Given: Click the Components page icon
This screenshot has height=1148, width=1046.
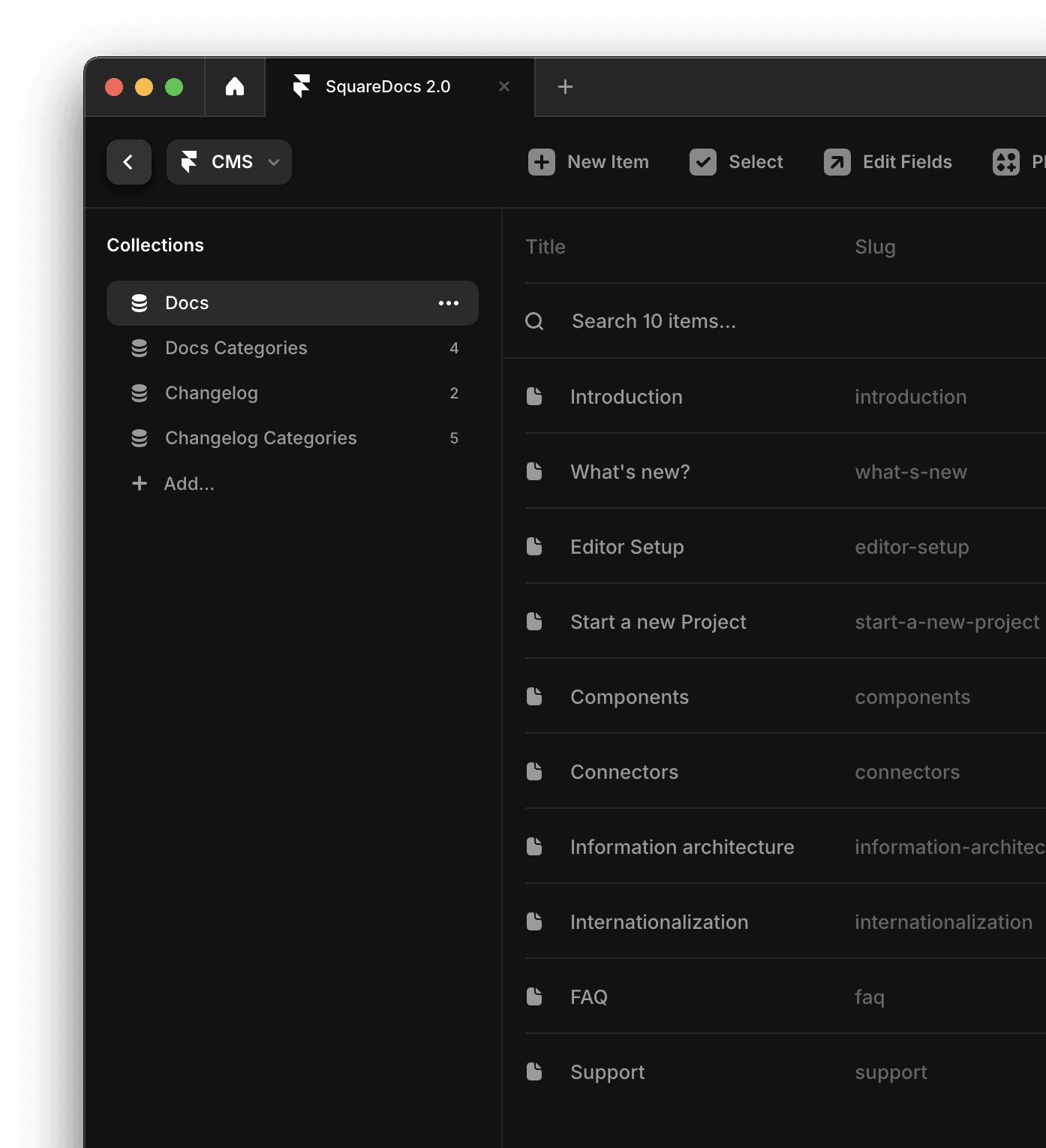Looking at the screenshot, I should coord(534,696).
